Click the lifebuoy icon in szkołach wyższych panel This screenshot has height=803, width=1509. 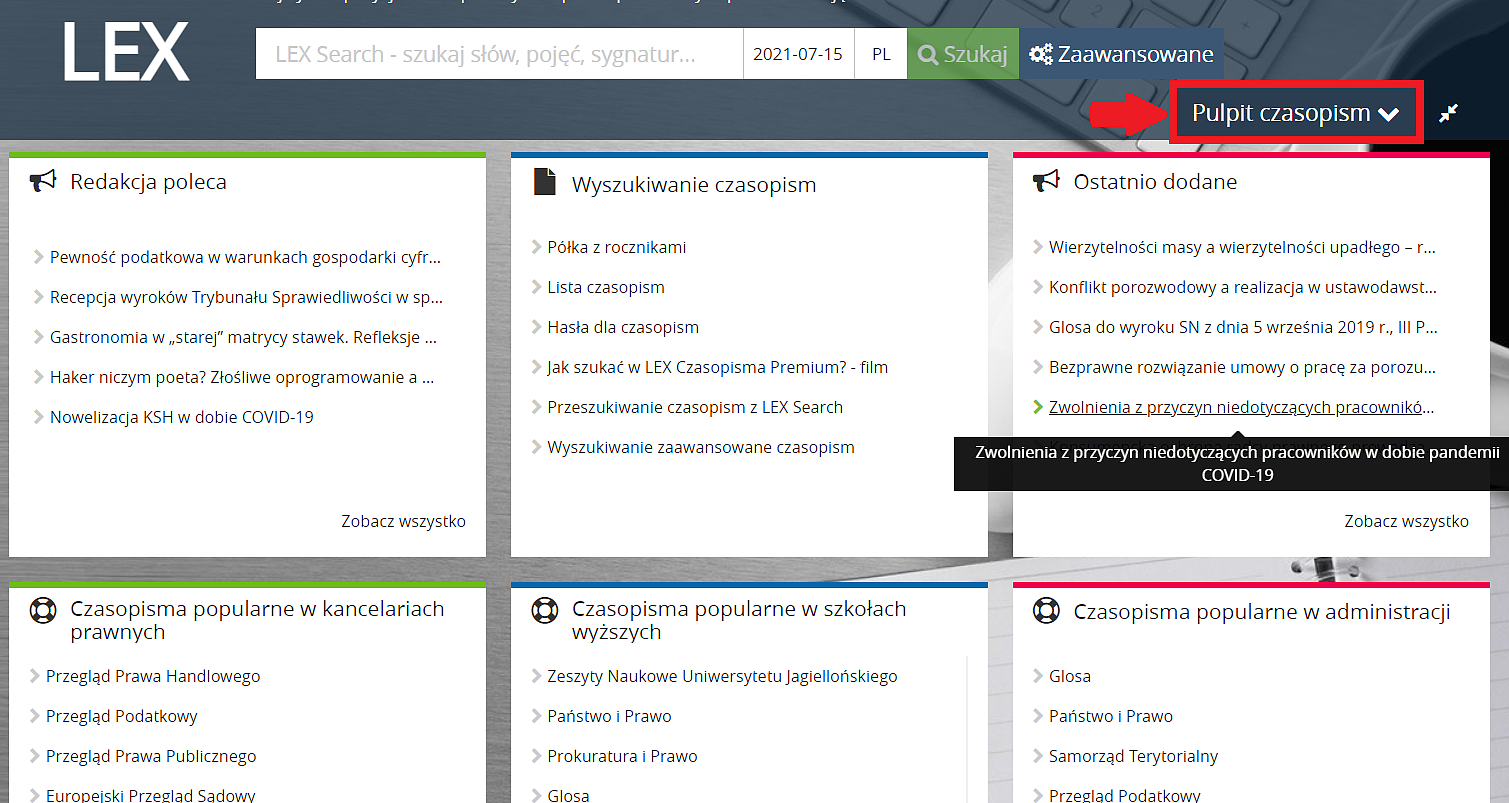coord(544,610)
